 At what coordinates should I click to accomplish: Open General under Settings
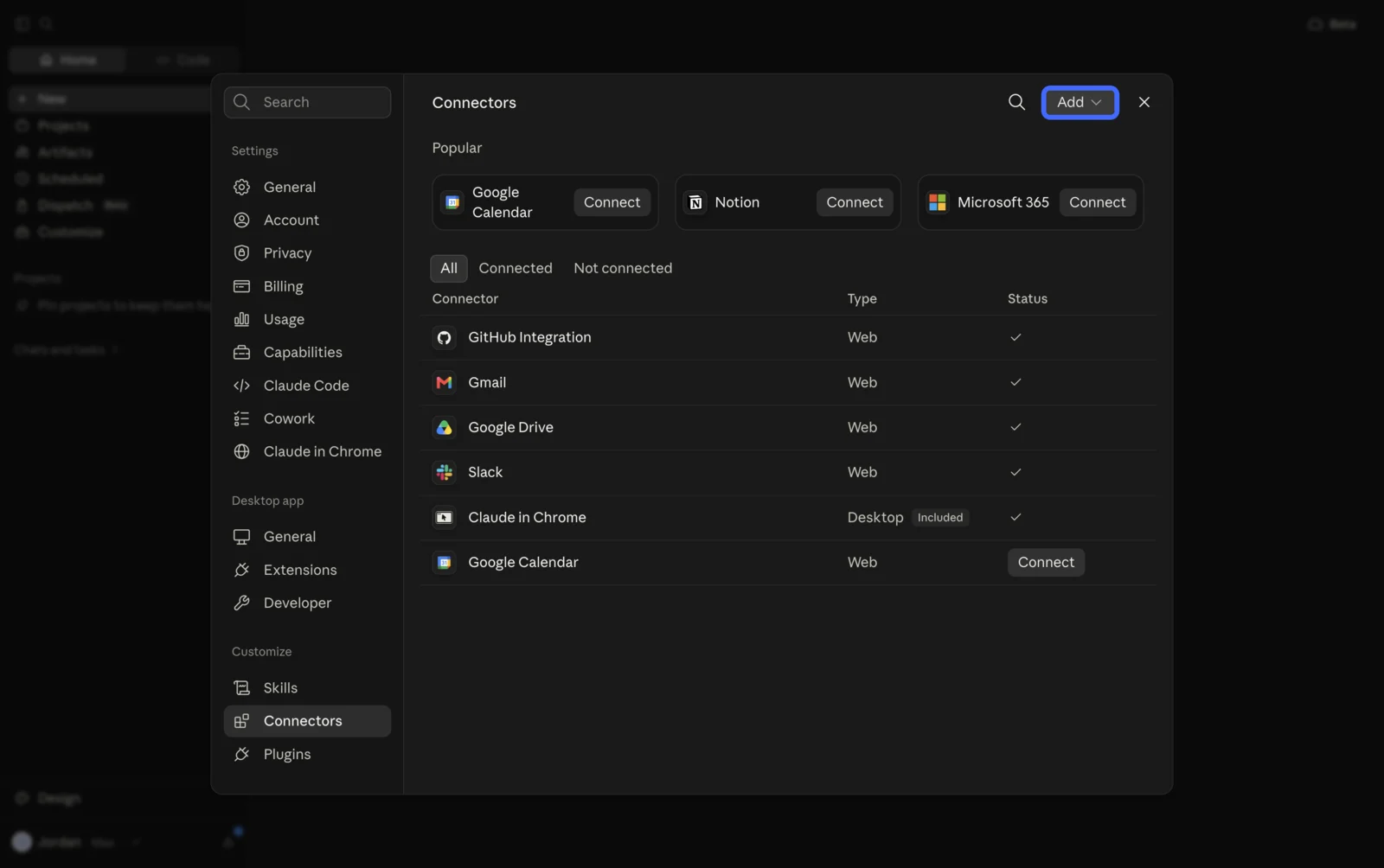click(x=307, y=187)
